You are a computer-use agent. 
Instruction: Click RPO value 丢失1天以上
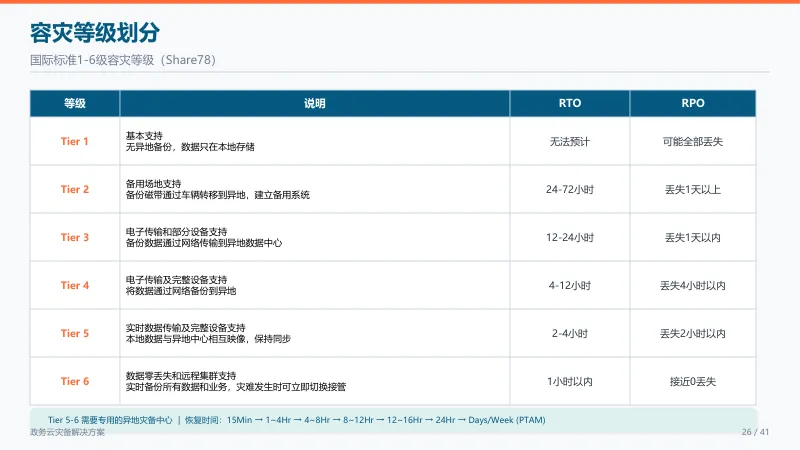(x=693, y=189)
